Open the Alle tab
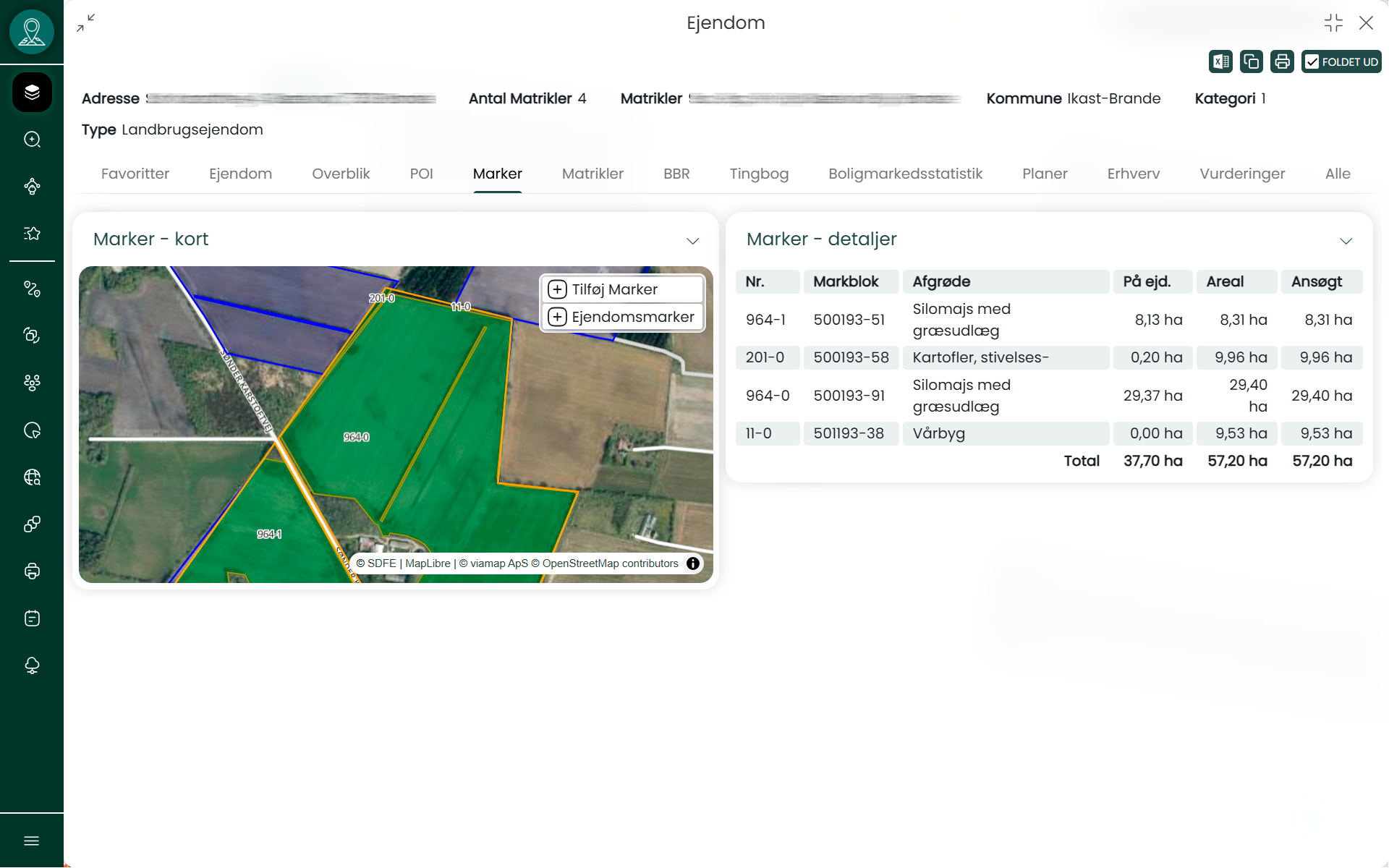 pos(1338,174)
